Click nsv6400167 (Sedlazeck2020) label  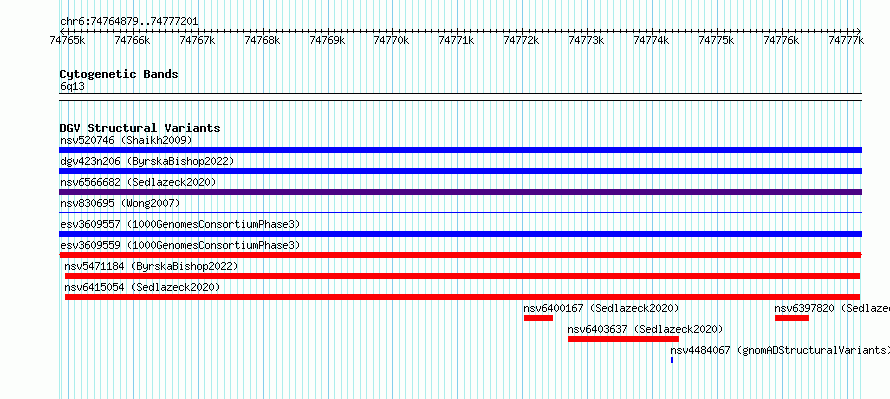click(601, 308)
